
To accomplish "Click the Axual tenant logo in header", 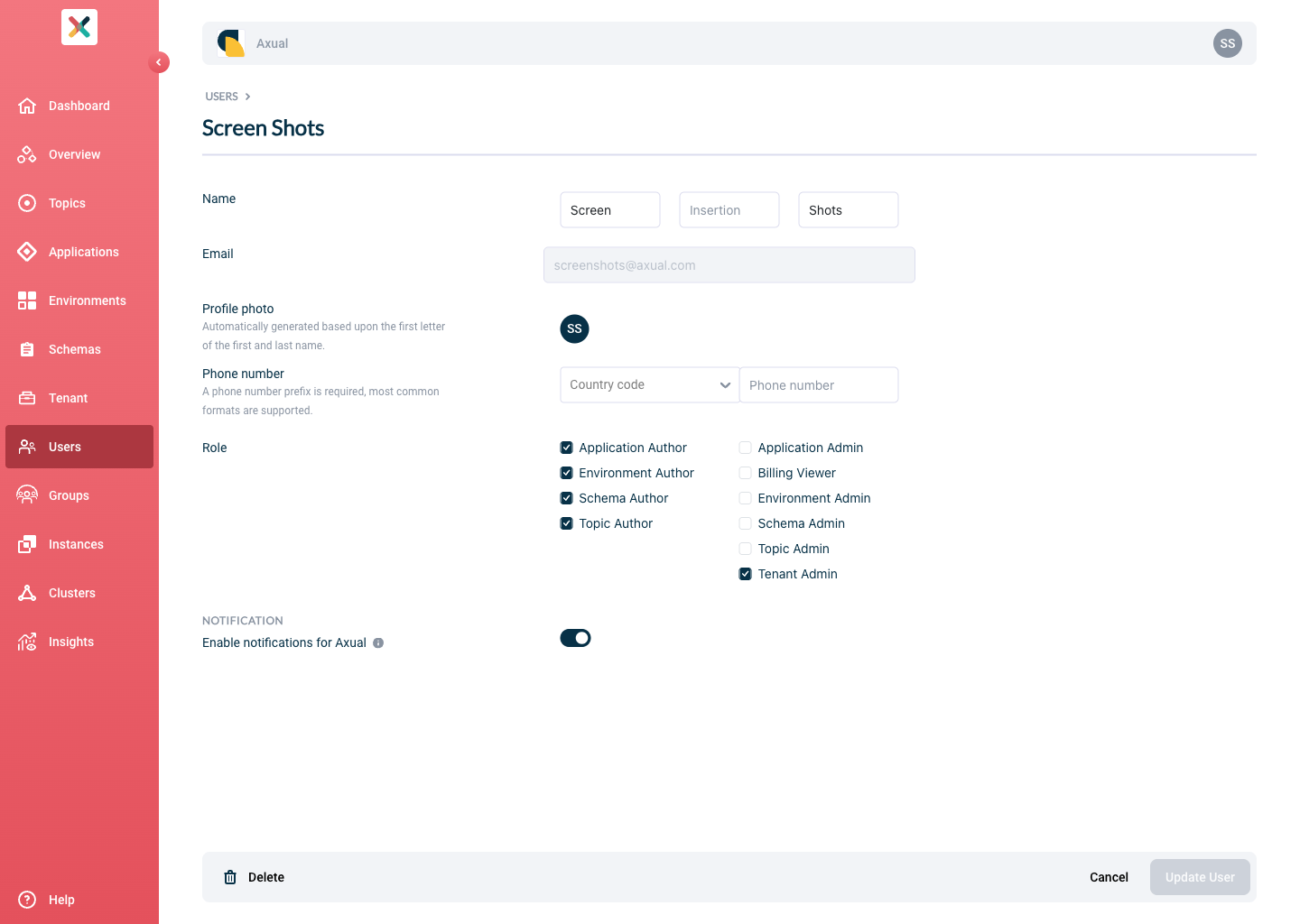I will (x=231, y=43).
